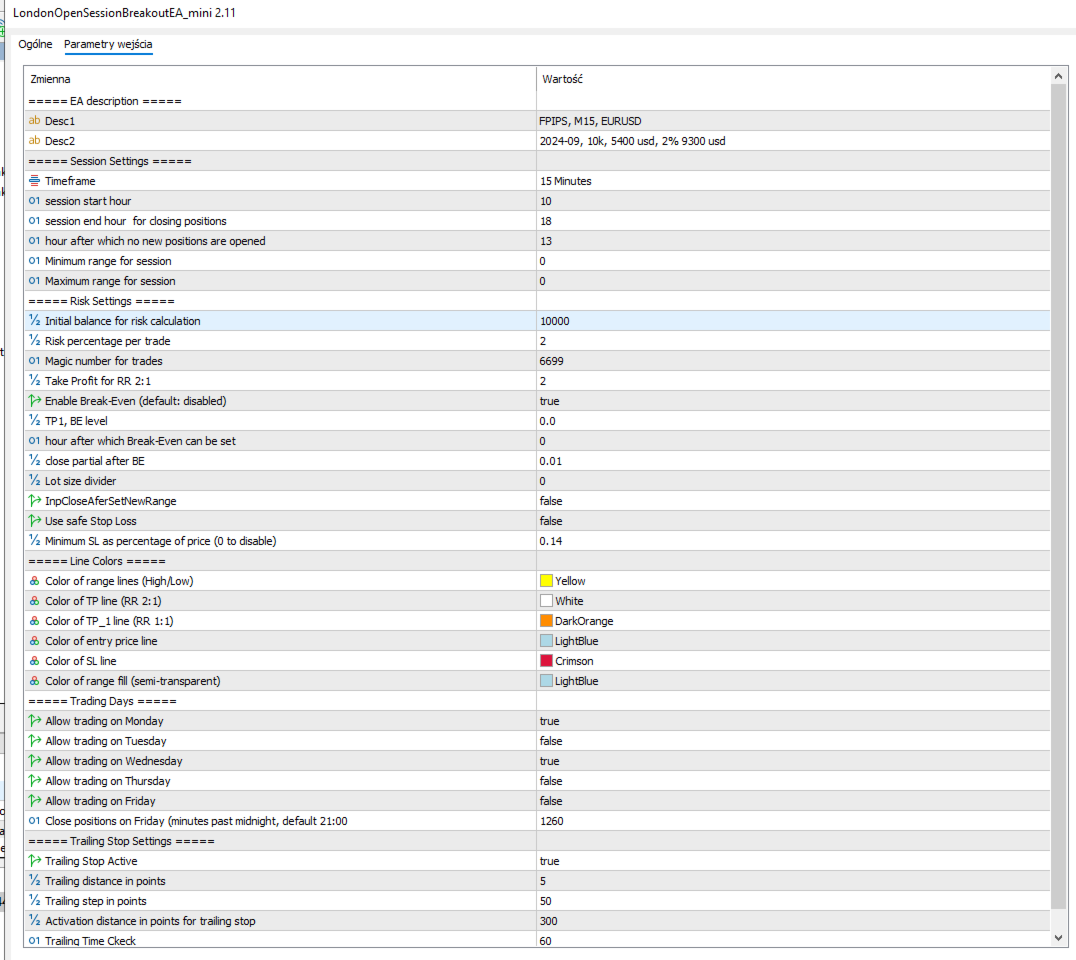Edit the Initial balance value 10000

(554, 321)
